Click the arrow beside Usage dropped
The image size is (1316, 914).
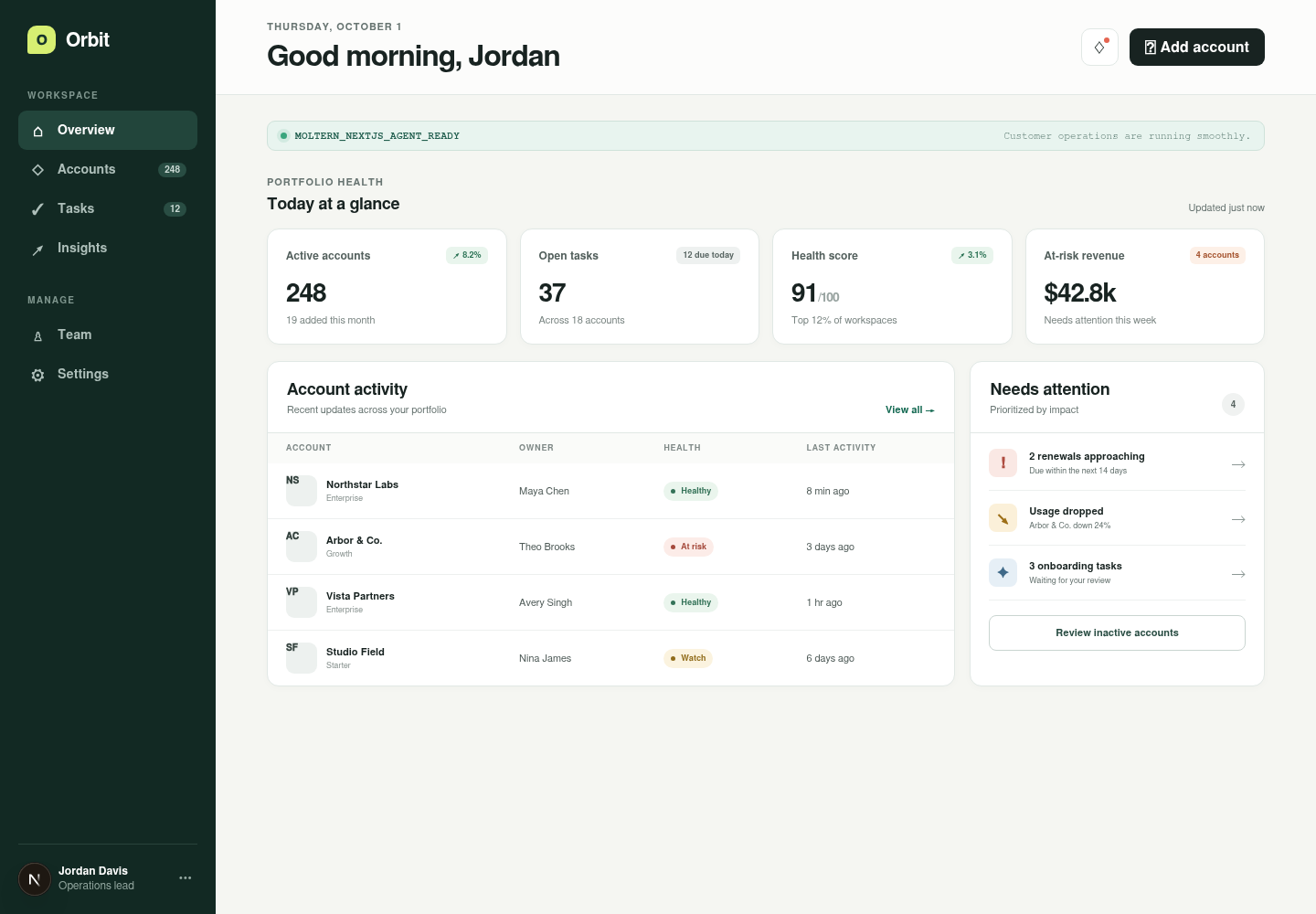point(1238,519)
